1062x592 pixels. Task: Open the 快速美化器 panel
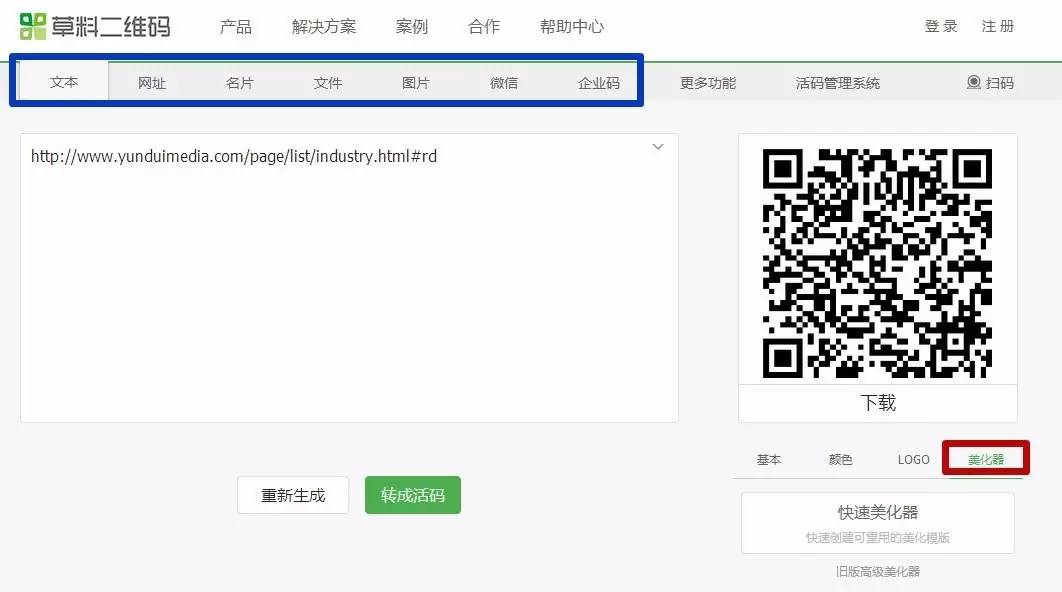(877, 512)
